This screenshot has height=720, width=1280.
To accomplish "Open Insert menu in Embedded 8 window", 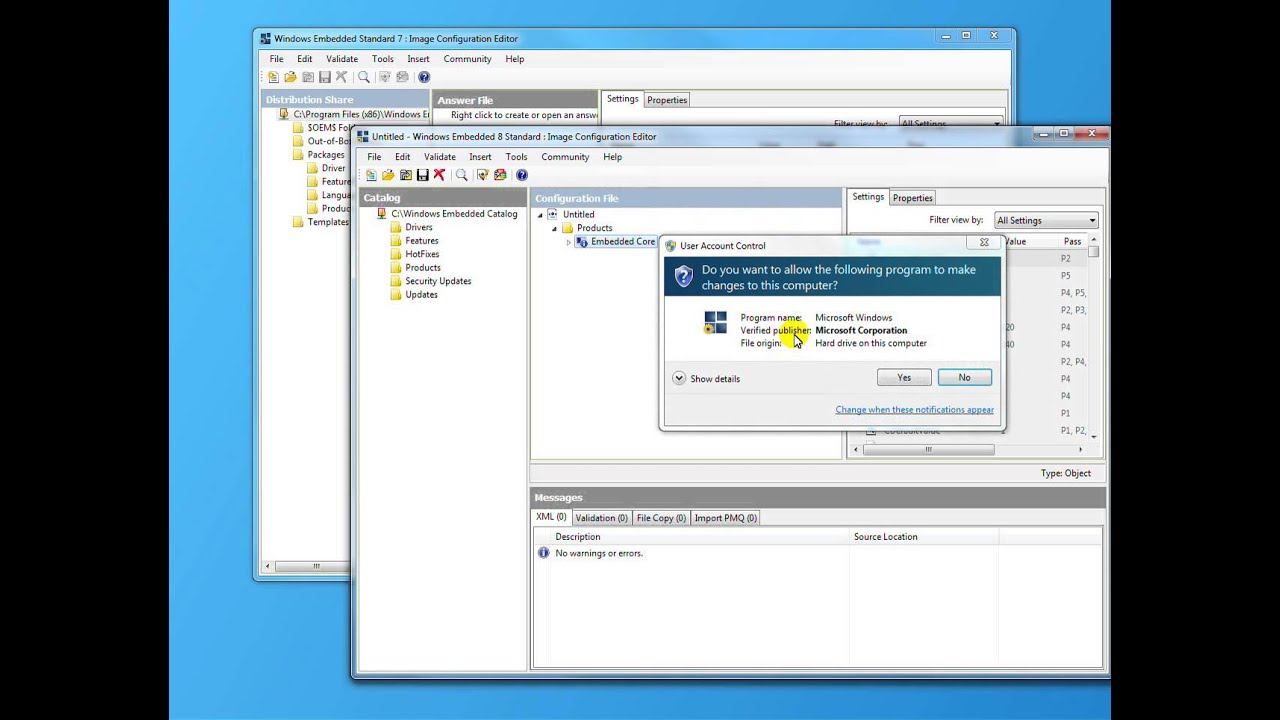I will [480, 157].
